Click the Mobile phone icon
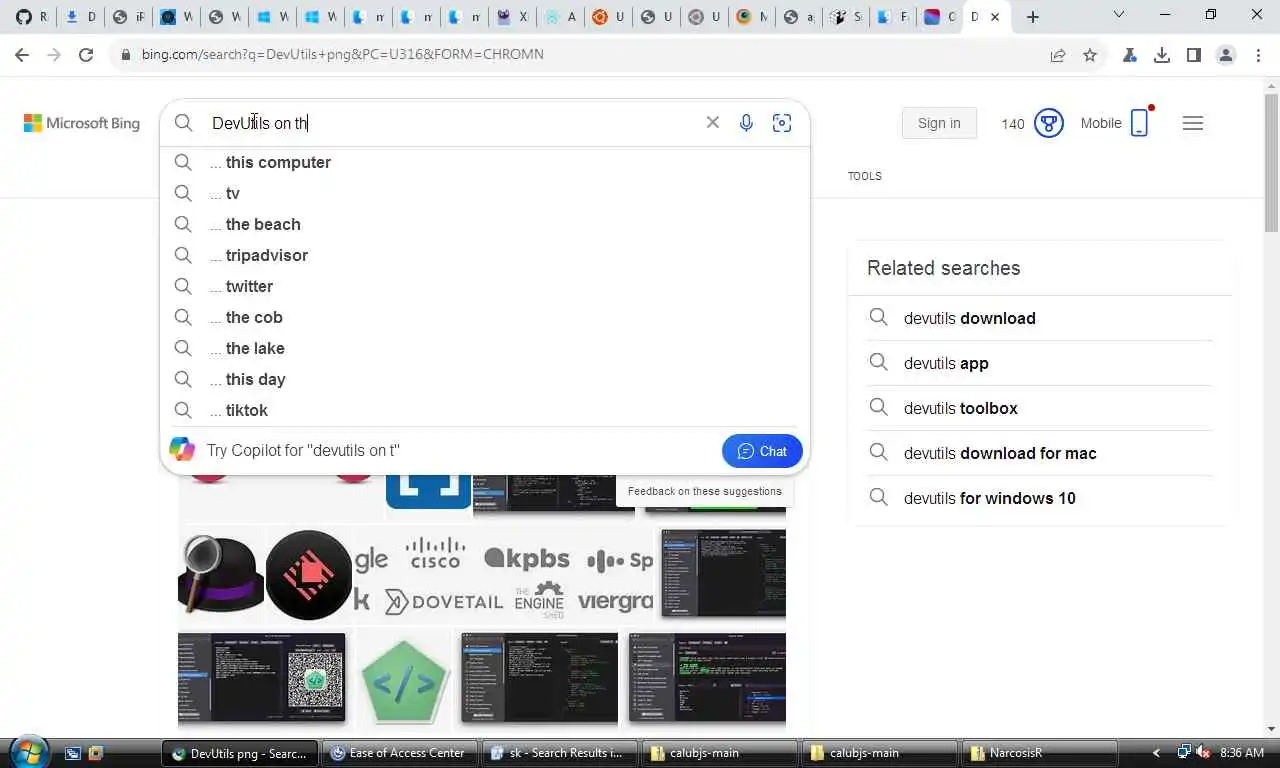The image size is (1280, 768). pyautogui.click(x=1139, y=123)
